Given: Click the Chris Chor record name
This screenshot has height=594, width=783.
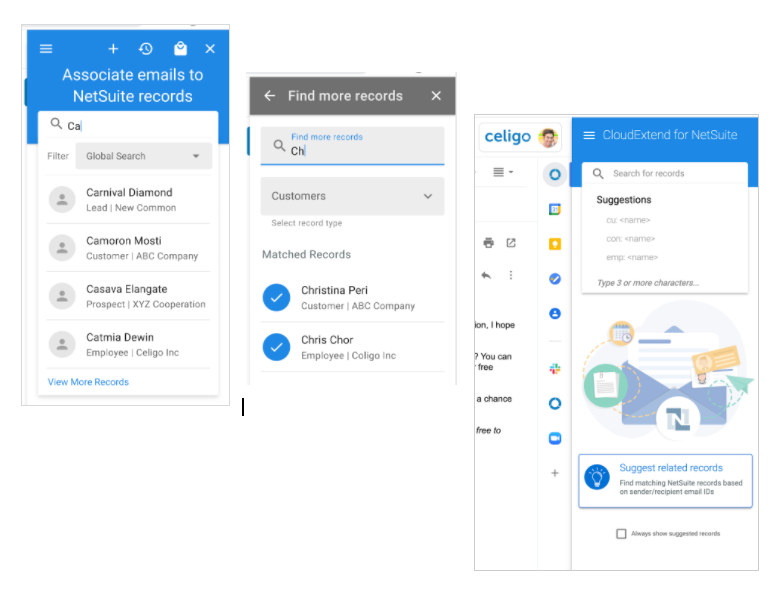Looking at the screenshot, I should [327, 340].
